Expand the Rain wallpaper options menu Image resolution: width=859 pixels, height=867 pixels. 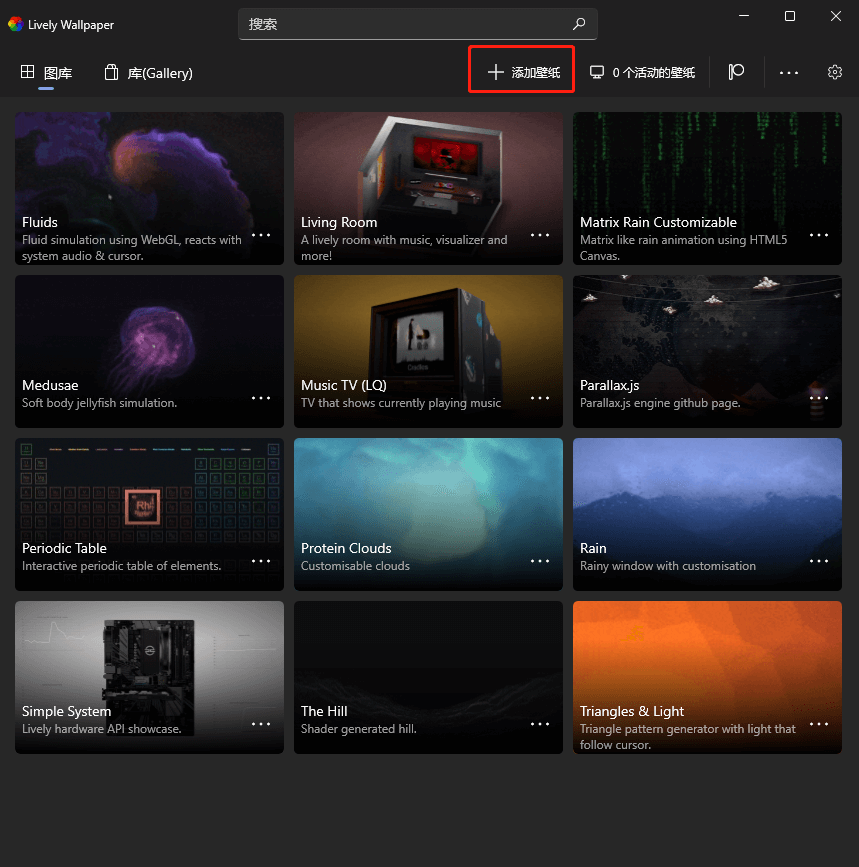click(x=819, y=561)
